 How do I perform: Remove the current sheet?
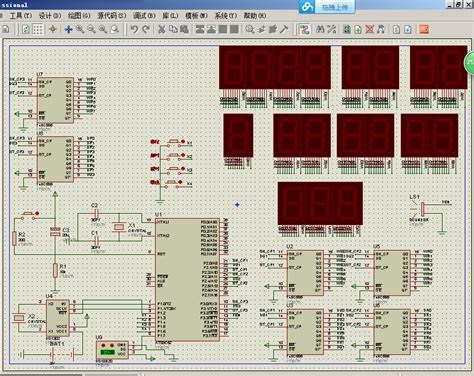(x=369, y=29)
